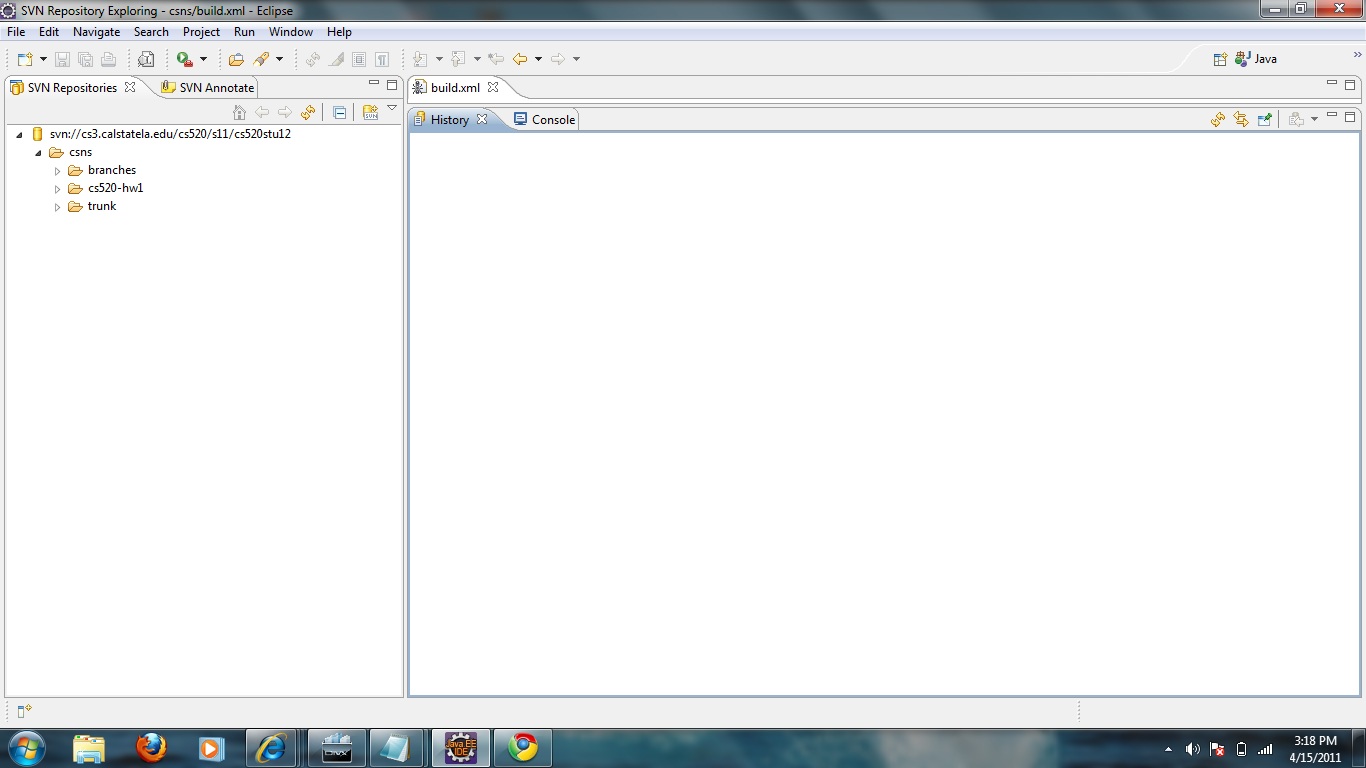Expand the branches folder
This screenshot has height=768, width=1366.
[58, 171]
